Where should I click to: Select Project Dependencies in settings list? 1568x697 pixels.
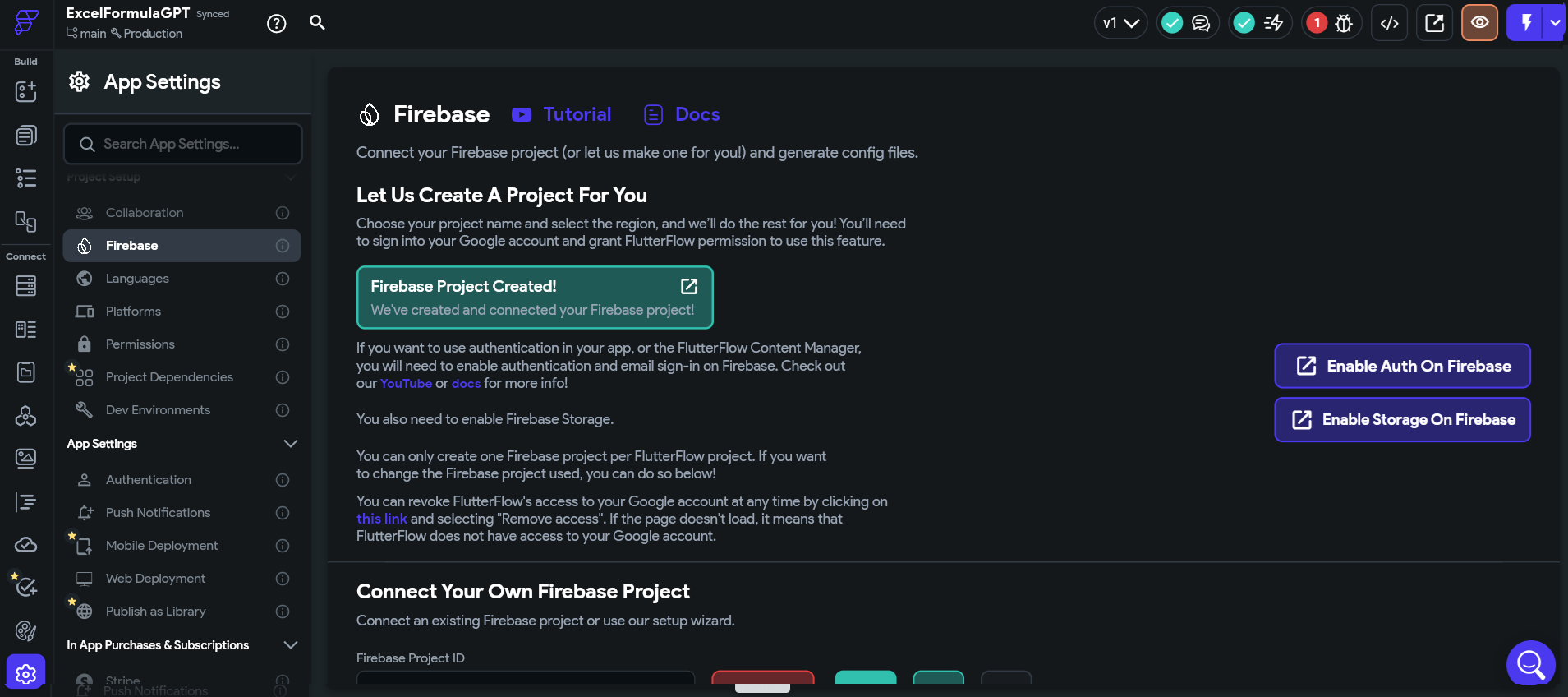click(182, 377)
